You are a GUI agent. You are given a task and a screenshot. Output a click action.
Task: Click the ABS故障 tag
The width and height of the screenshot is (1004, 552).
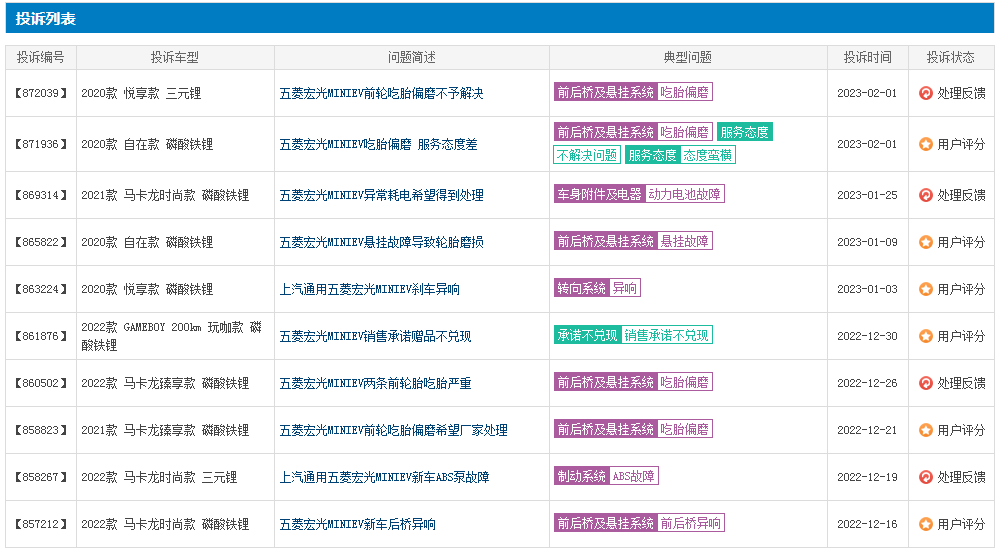[634, 476]
